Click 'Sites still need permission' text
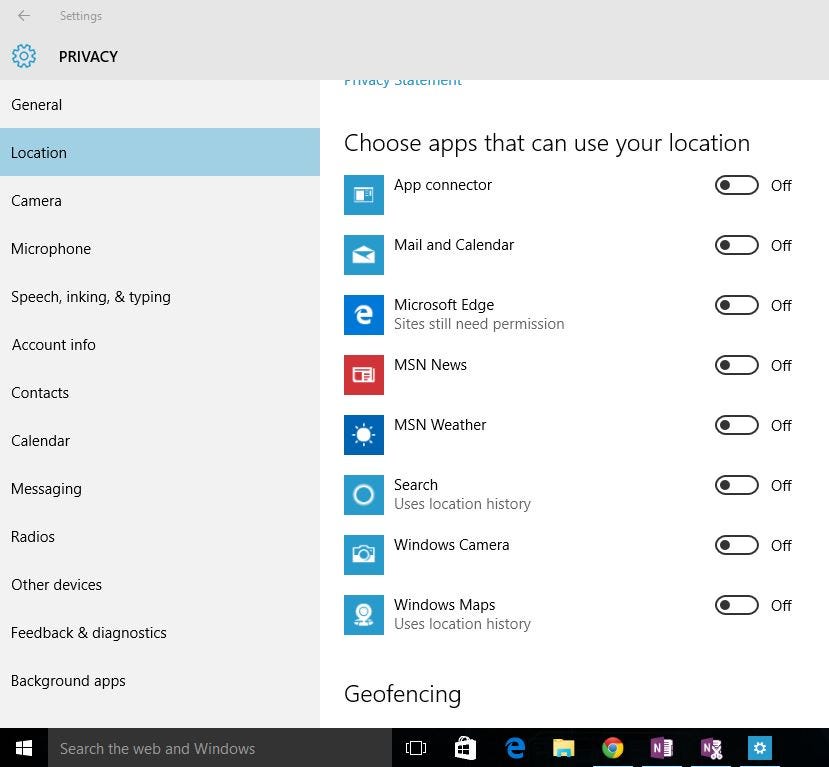Screen dimensions: 829x767 click(x=479, y=324)
